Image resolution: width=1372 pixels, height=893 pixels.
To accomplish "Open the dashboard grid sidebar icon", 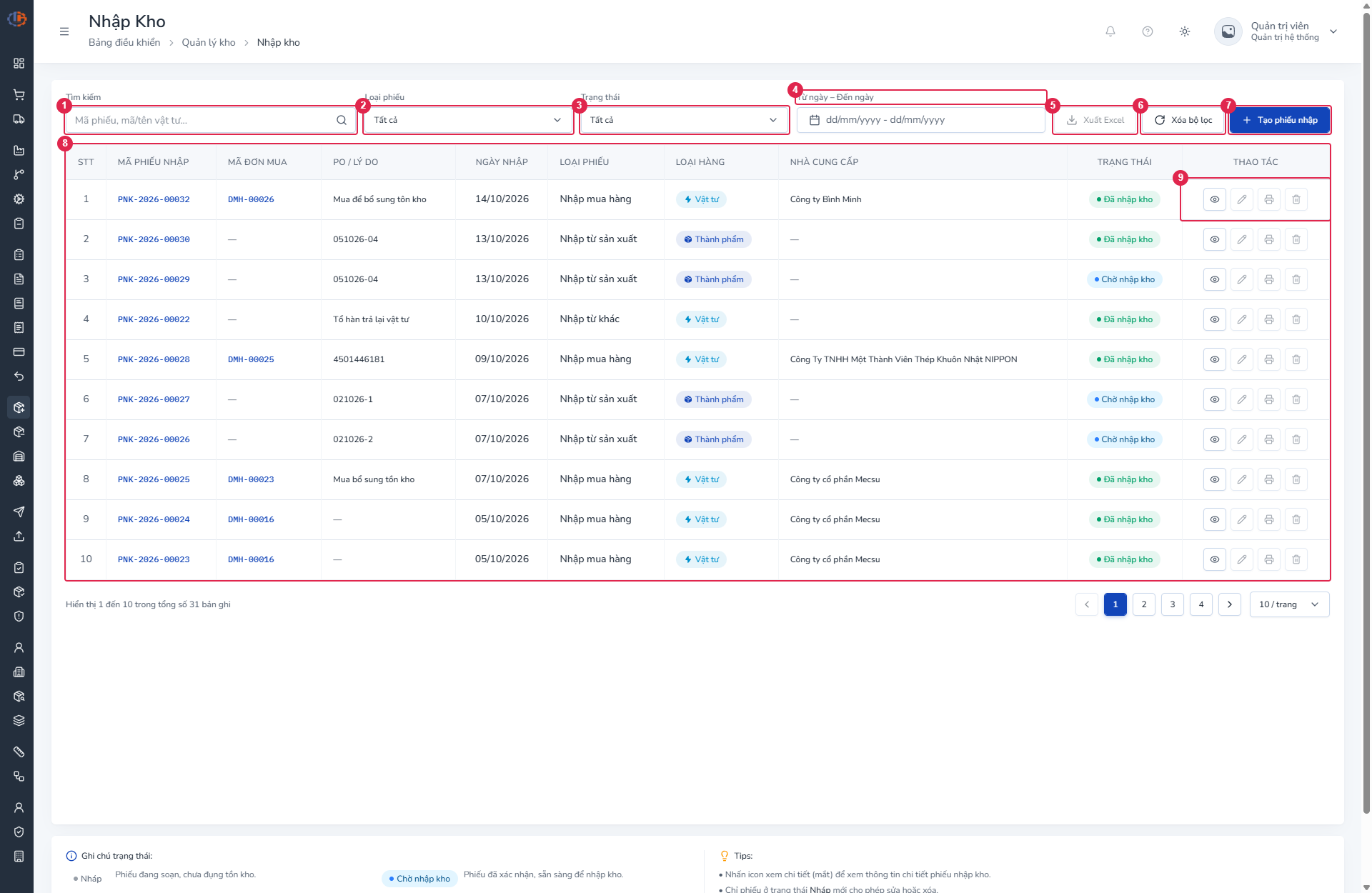I will (19, 64).
